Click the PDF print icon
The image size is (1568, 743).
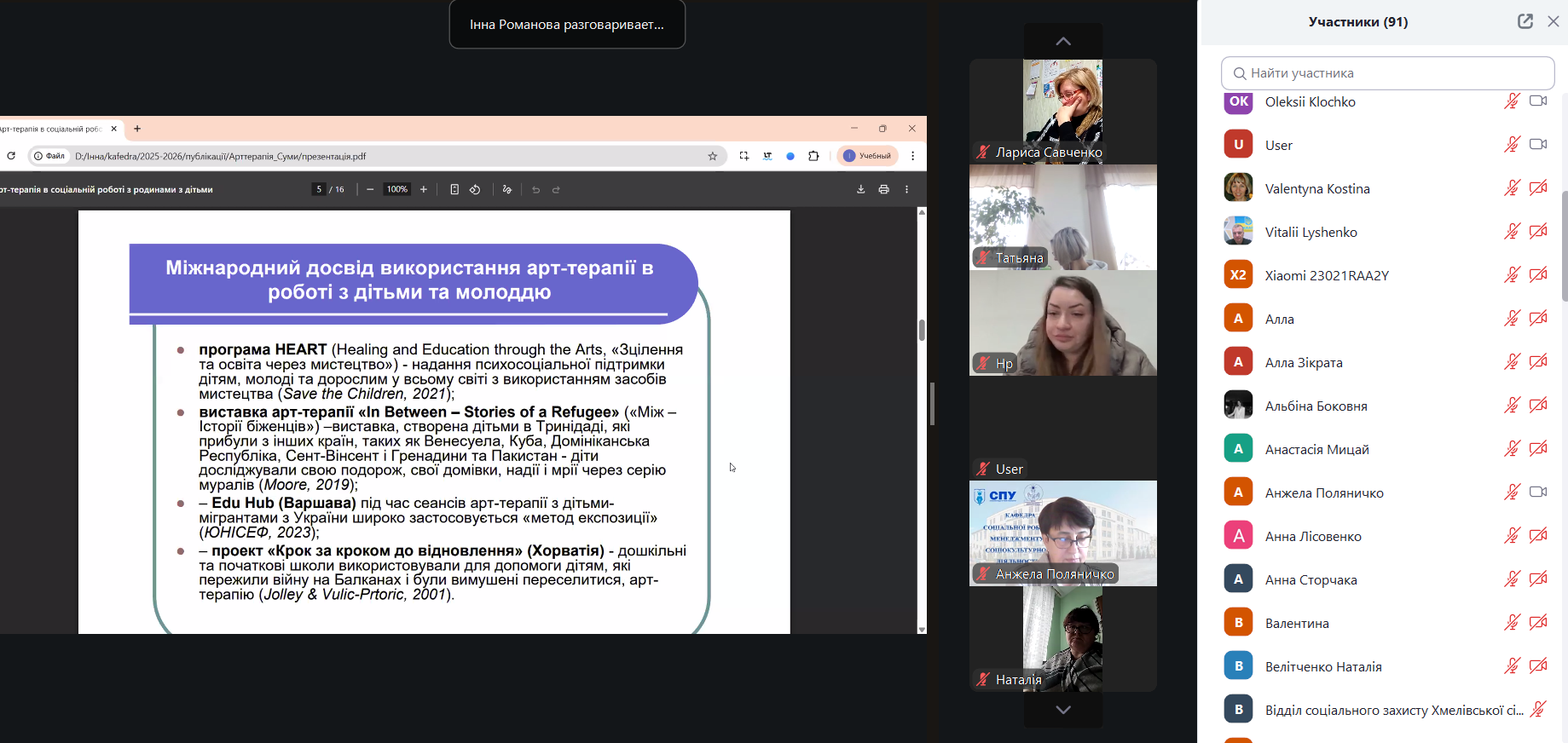click(x=883, y=190)
